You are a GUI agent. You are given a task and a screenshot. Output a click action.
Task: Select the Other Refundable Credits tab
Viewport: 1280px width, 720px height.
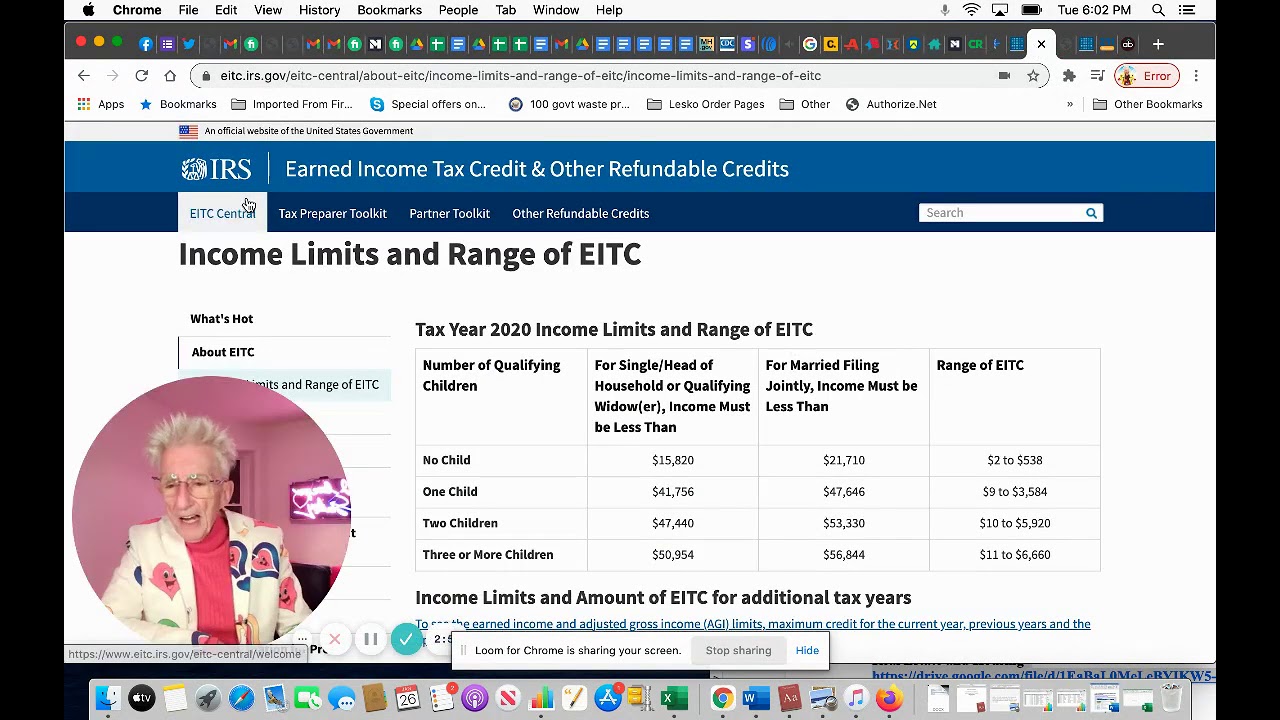[580, 213]
